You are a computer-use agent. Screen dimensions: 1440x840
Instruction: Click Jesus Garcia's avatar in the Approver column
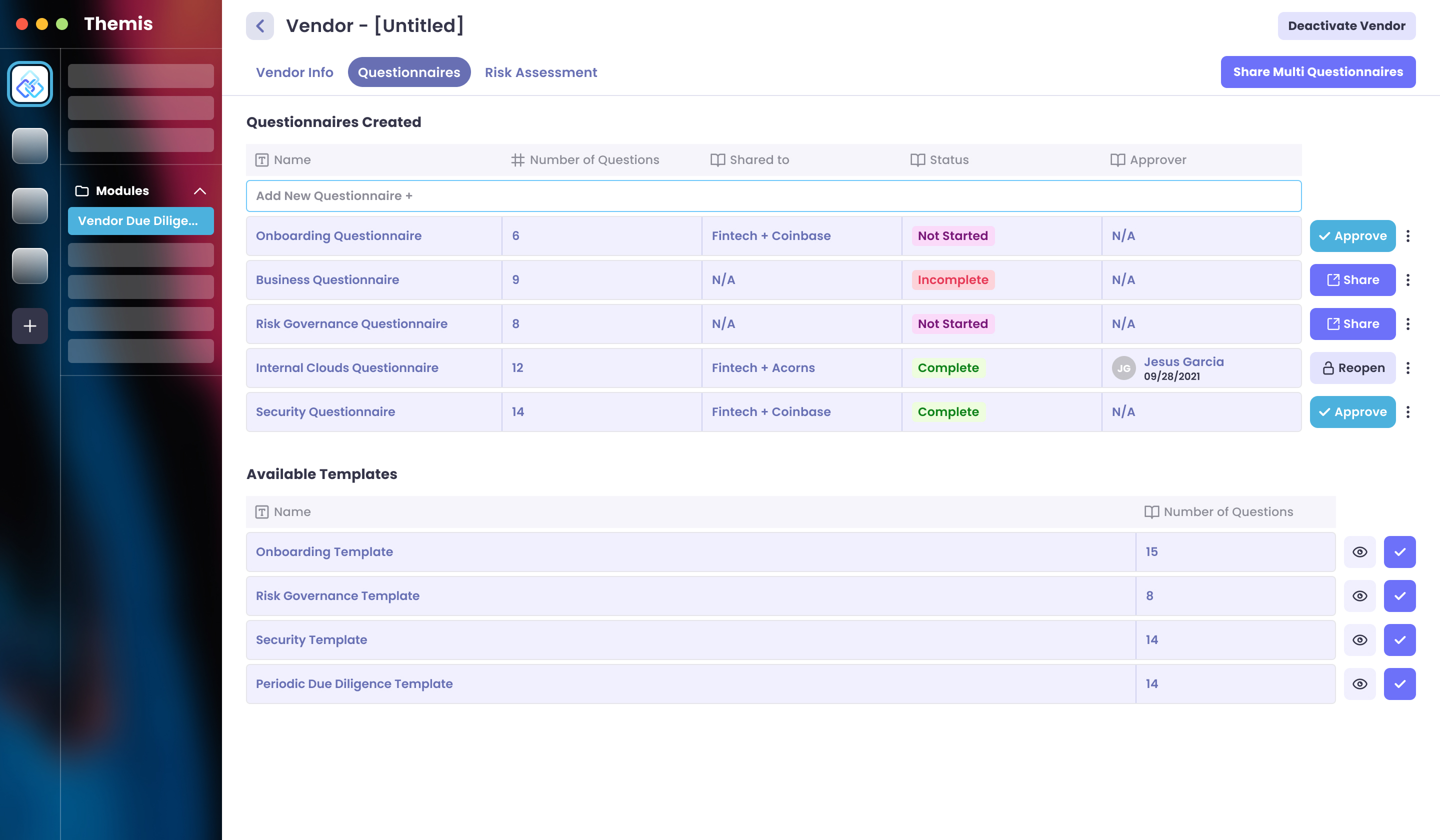1124,368
